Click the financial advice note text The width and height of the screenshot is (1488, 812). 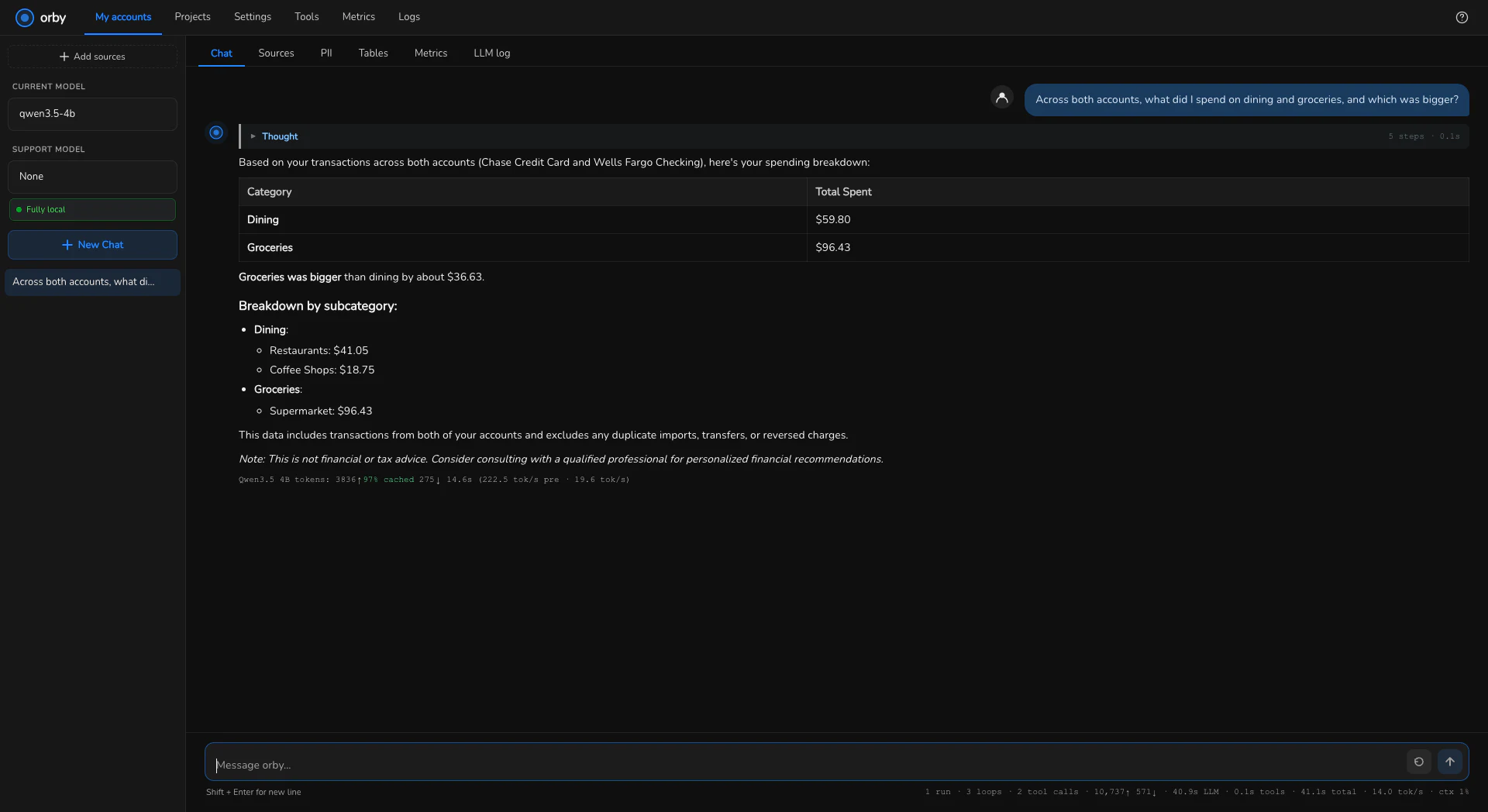pos(561,459)
